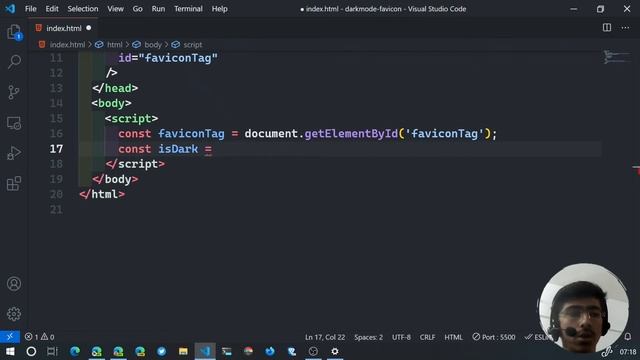Open the Run menu
This screenshot has height=360, width=640.
pyautogui.click(x=158, y=9)
